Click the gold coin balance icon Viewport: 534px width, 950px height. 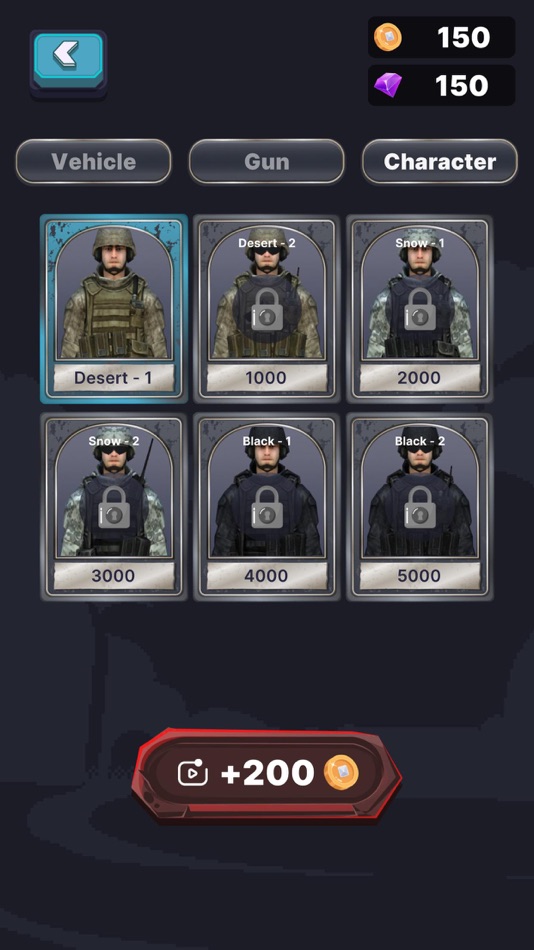tap(387, 37)
